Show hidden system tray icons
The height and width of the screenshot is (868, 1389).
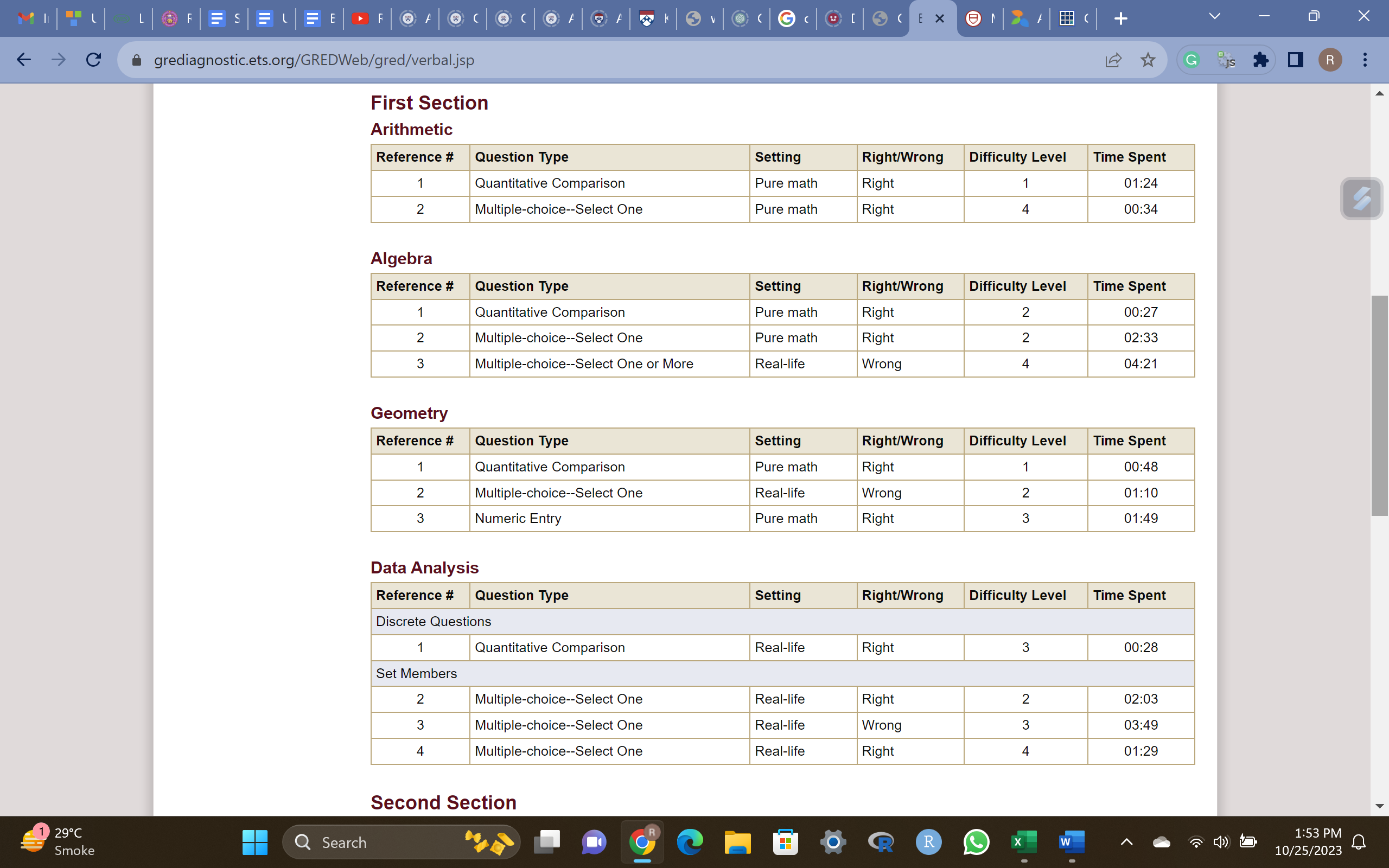pyautogui.click(x=1126, y=842)
